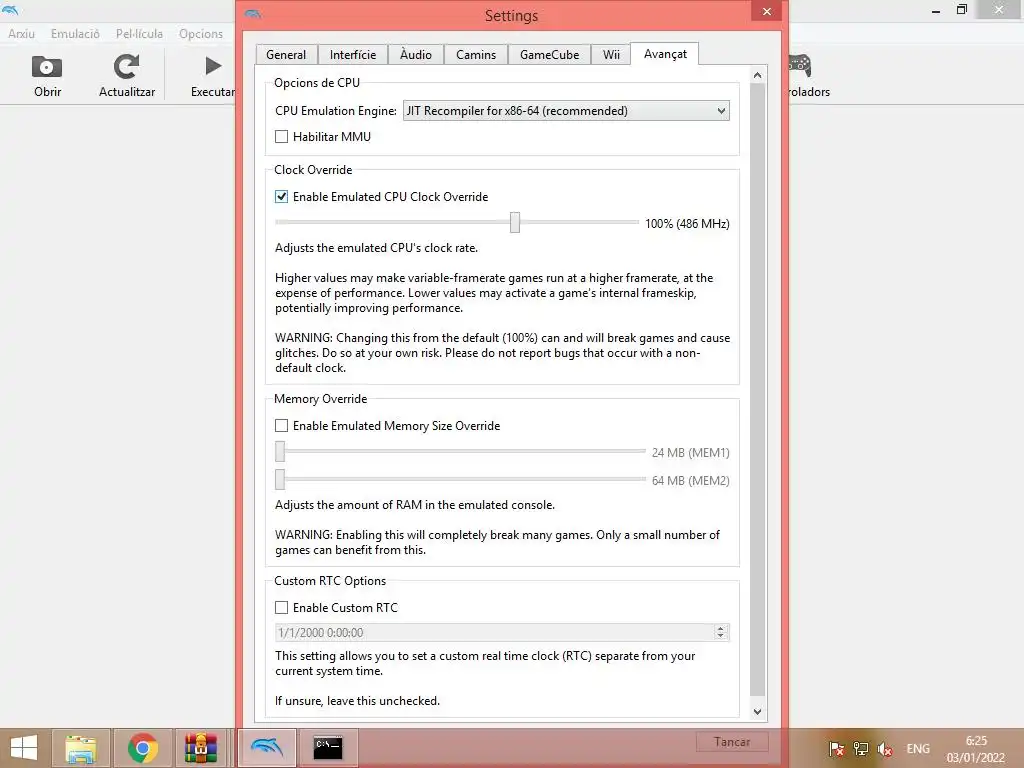This screenshot has width=1024, height=768.
Task: Click the taskbar clock showing 6:25
Action: [976, 748]
